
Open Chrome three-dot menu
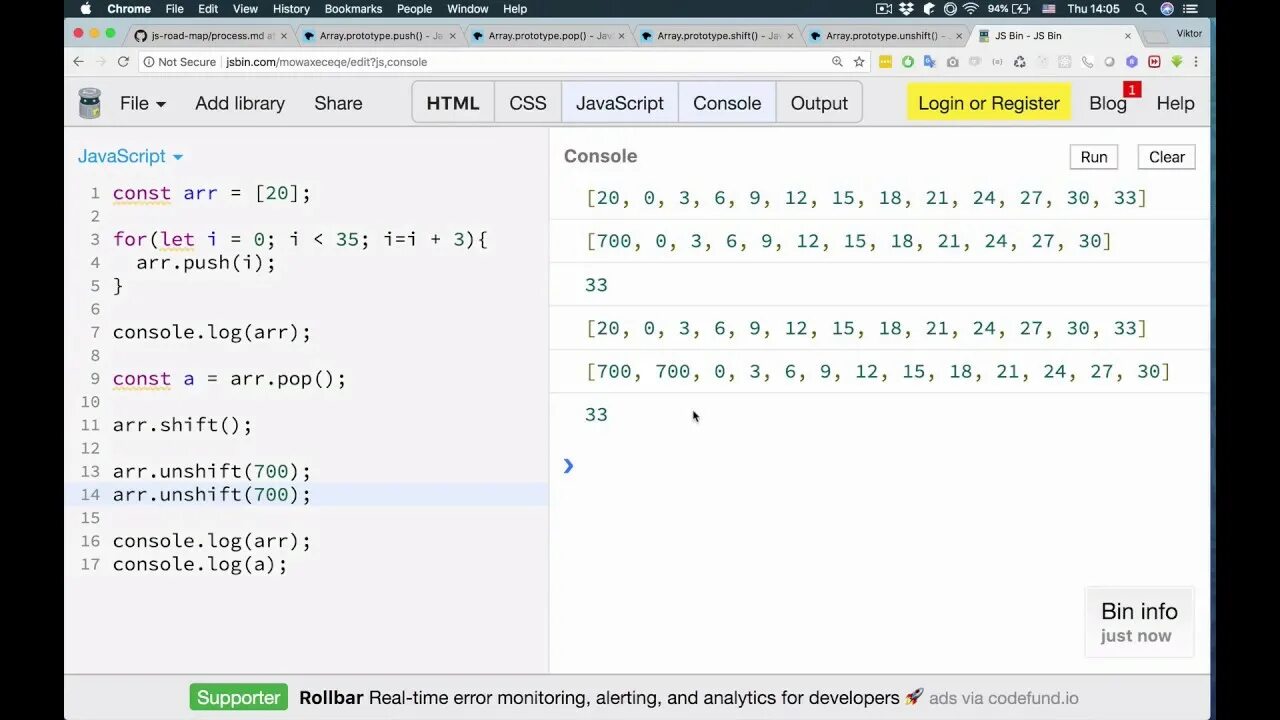click(1195, 62)
